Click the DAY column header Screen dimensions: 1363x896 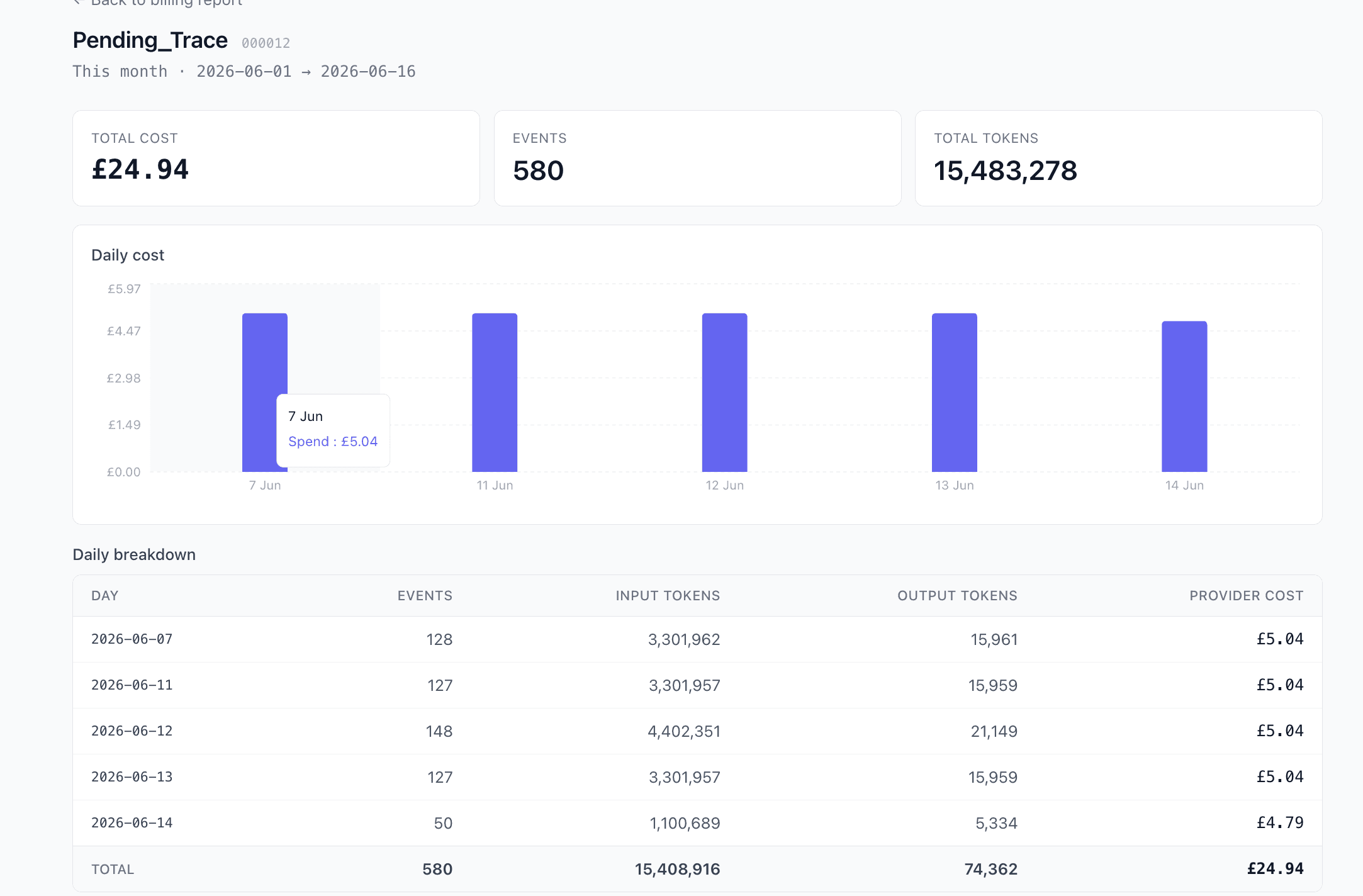click(104, 595)
